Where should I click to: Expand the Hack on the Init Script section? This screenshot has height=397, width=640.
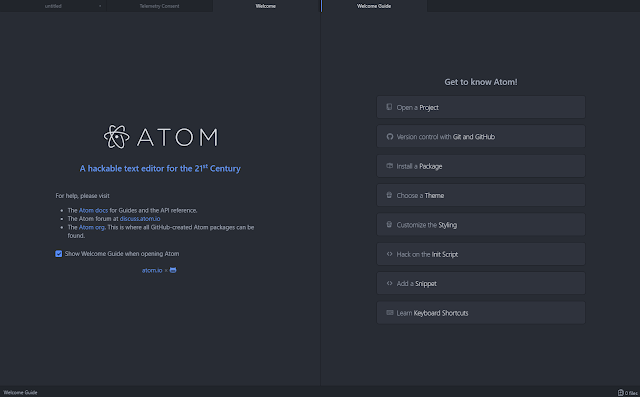click(481, 254)
